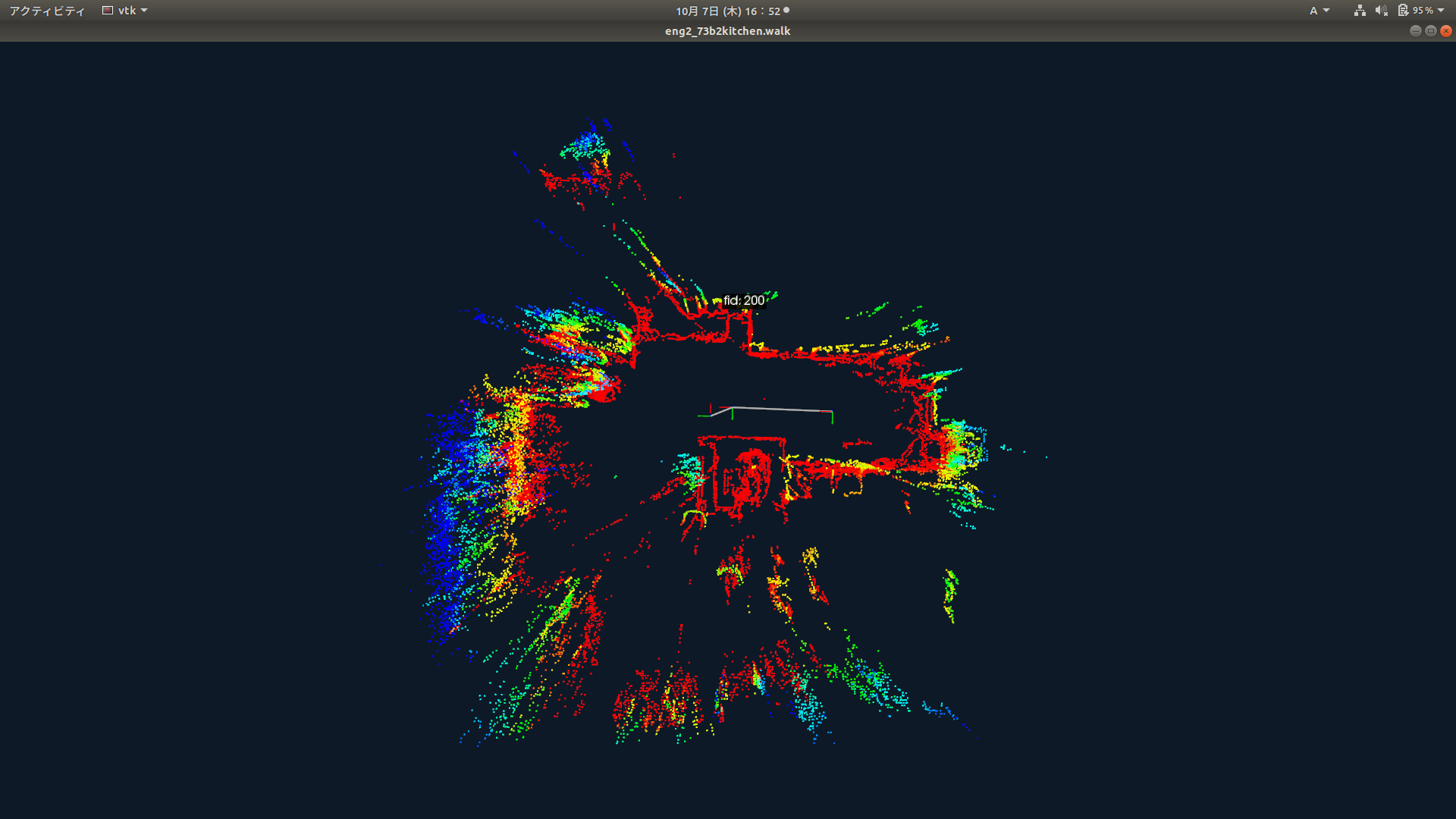Expand the system menu arrow at far right
Viewport: 1456px width, 819px height.
tap(1441, 11)
